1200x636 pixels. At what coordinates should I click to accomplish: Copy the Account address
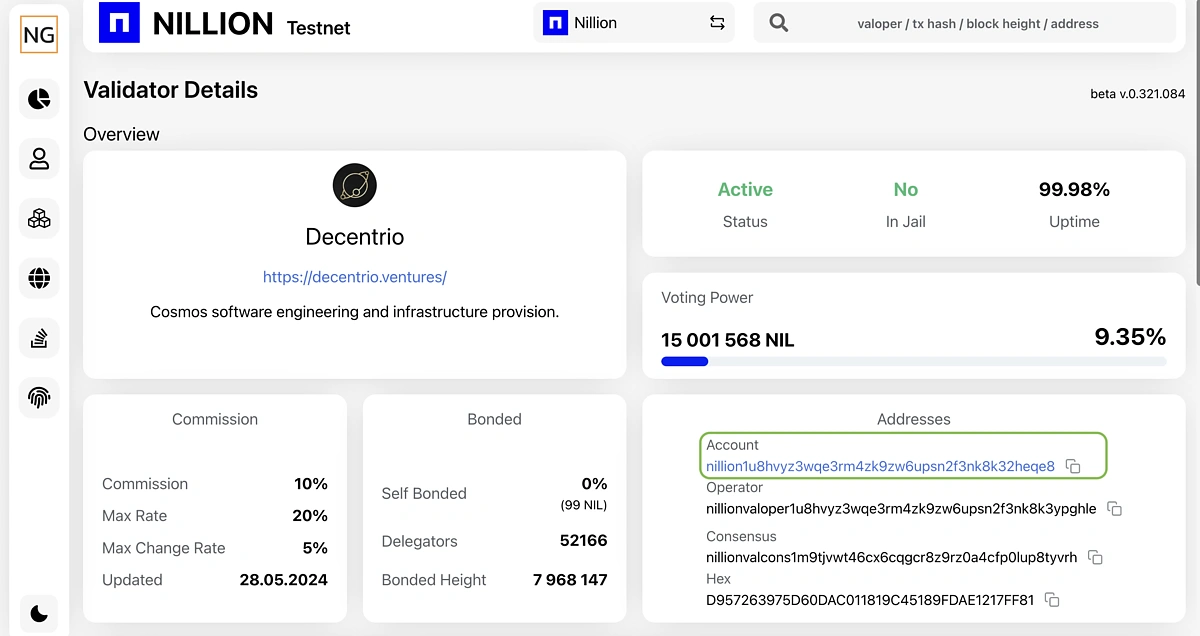pyautogui.click(x=1073, y=466)
